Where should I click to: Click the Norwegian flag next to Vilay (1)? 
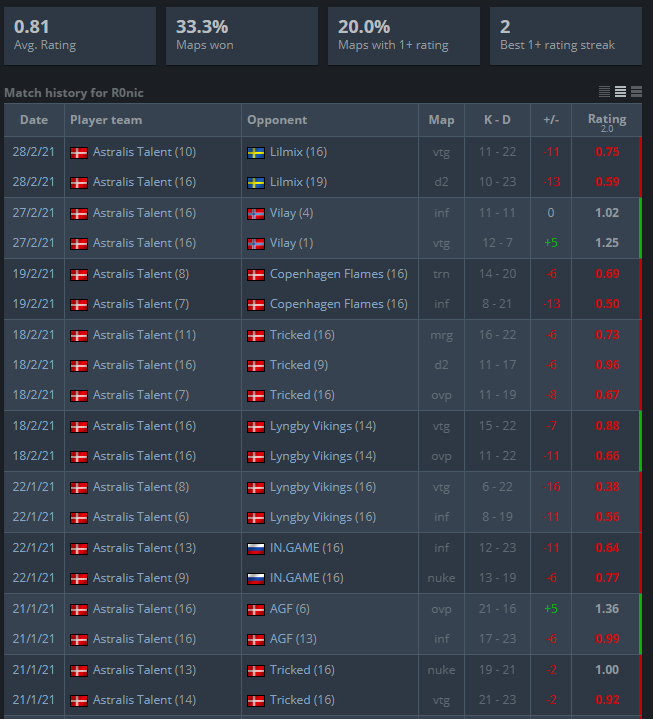(256, 243)
